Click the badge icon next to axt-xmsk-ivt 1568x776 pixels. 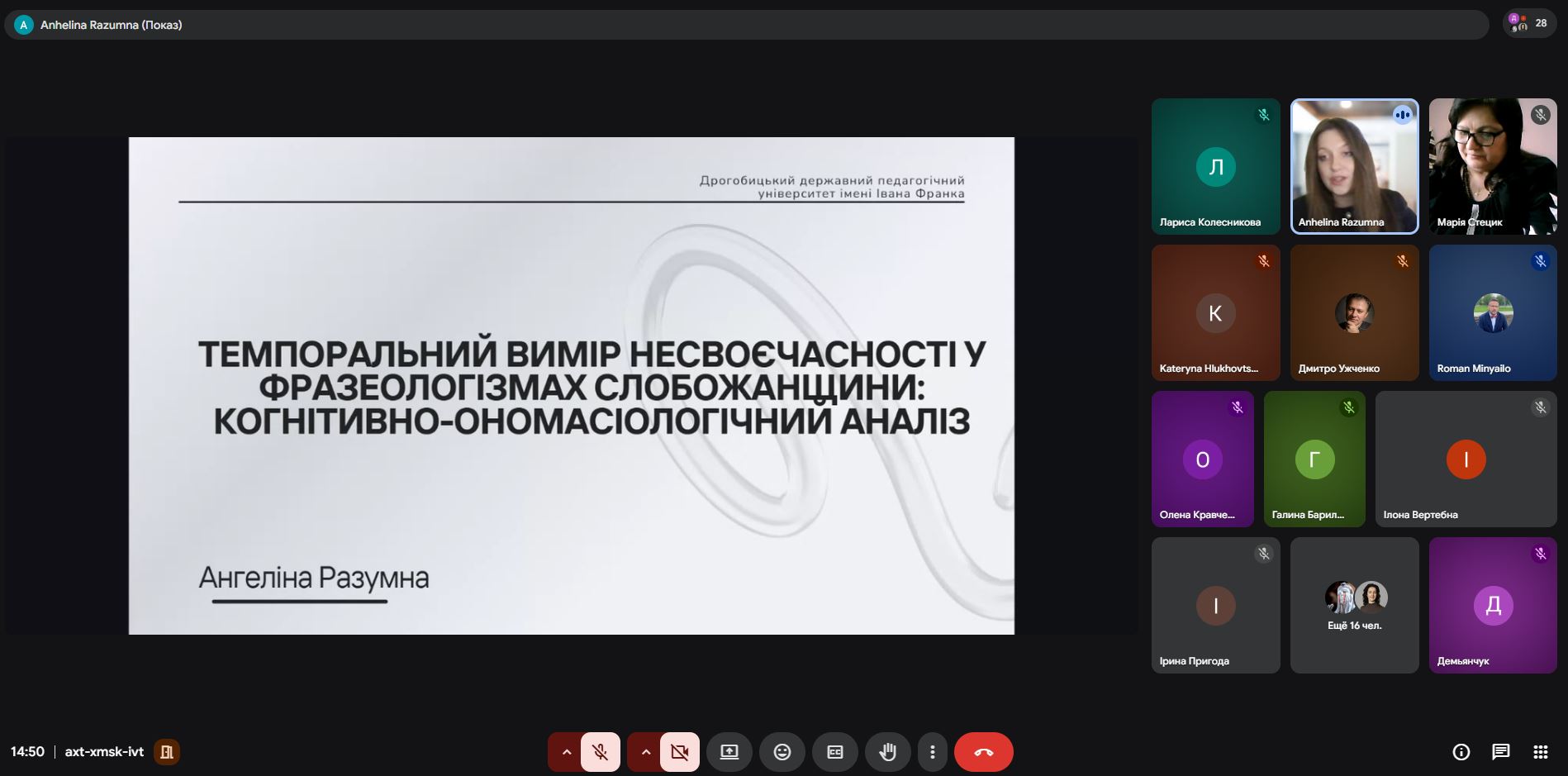pos(168,752)
